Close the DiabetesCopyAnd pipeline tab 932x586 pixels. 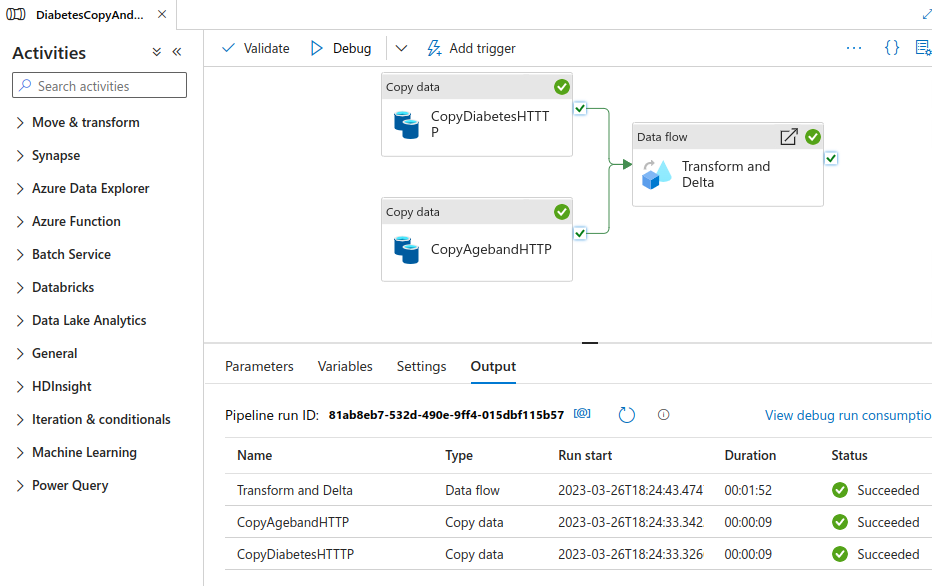(x=162, y=14)
